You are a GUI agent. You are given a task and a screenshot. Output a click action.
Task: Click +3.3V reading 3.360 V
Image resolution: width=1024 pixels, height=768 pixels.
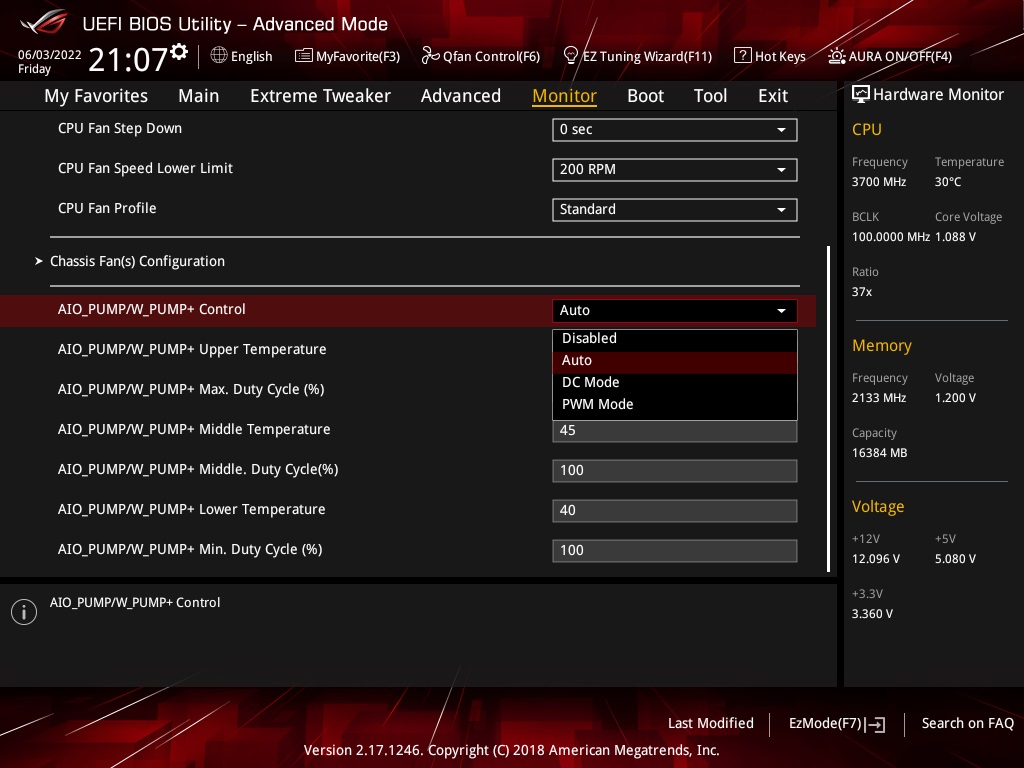(872, 614)
